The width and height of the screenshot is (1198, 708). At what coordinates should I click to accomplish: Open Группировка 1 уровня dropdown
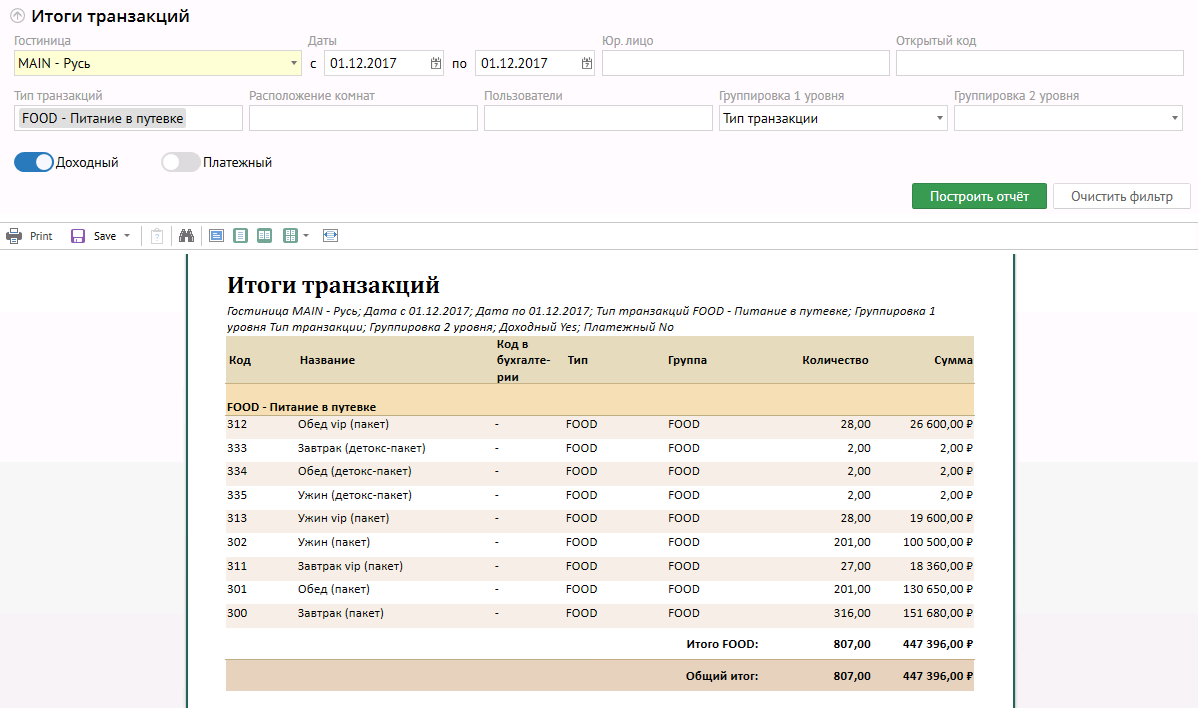[x=940, y=119]
